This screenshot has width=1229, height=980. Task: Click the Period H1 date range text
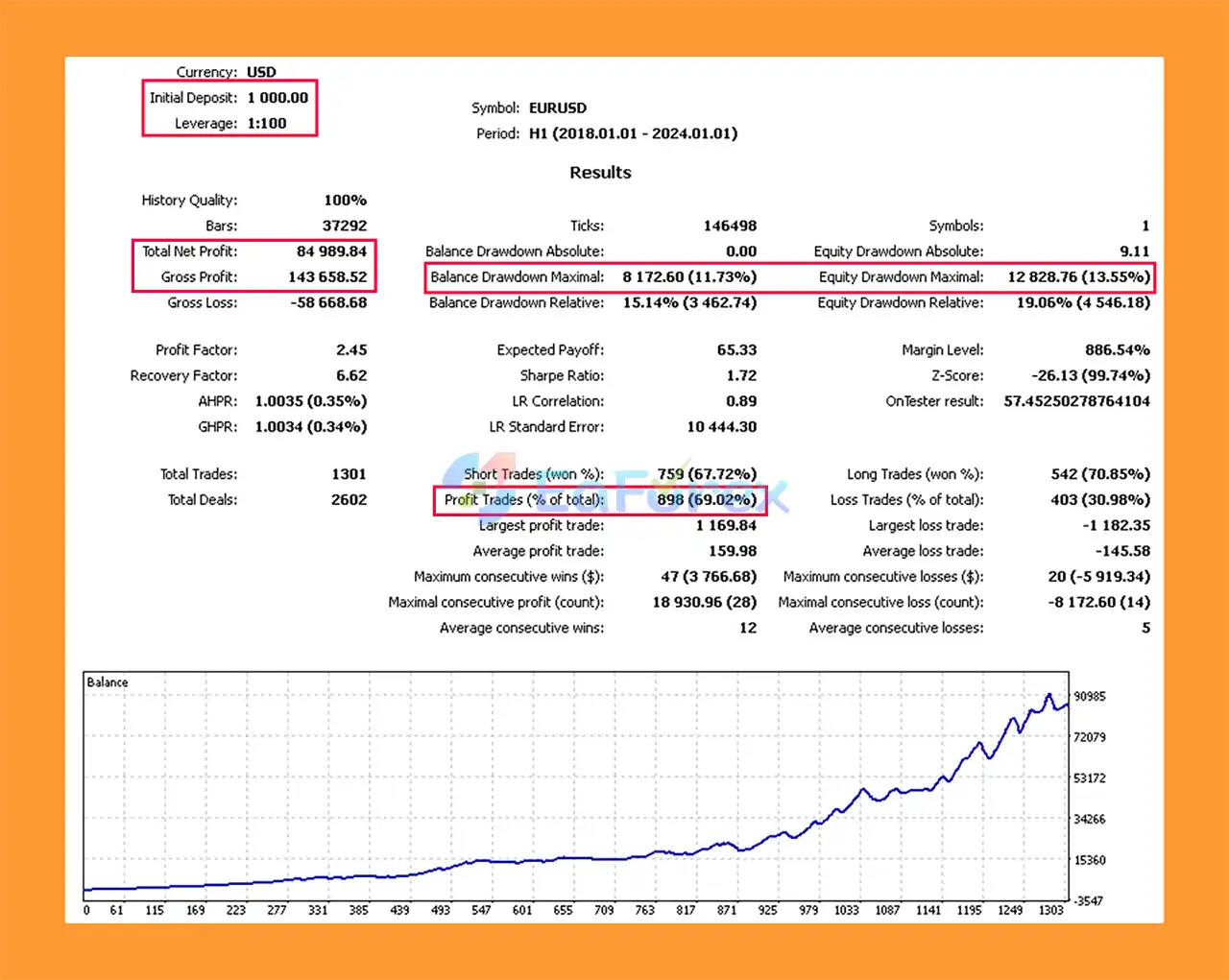(x=634, y=133)
